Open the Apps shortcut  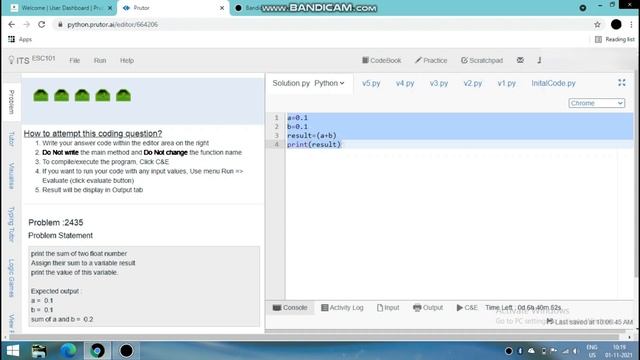[x=20, y=39]
